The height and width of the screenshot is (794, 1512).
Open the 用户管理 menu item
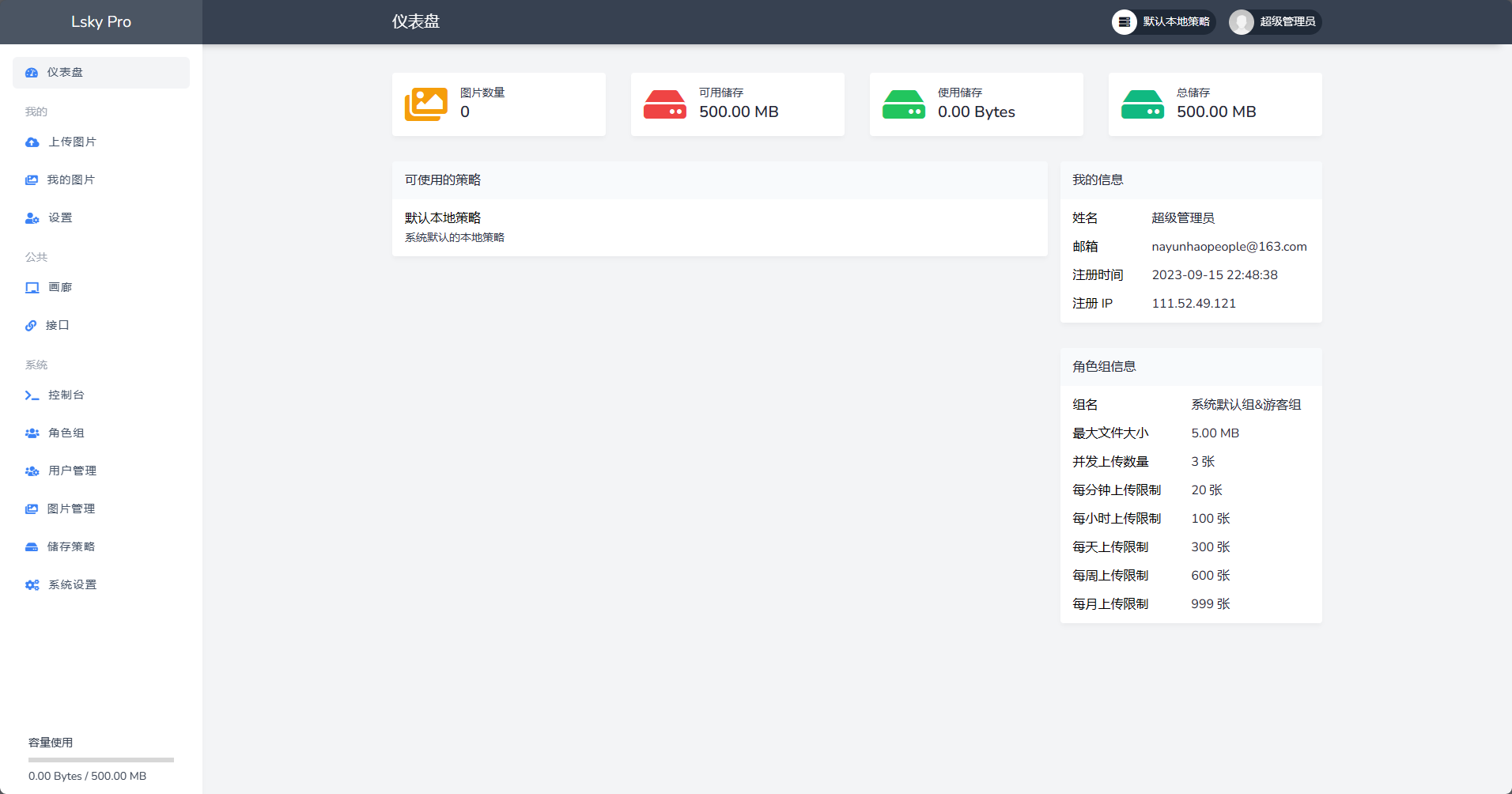(101, 471)
